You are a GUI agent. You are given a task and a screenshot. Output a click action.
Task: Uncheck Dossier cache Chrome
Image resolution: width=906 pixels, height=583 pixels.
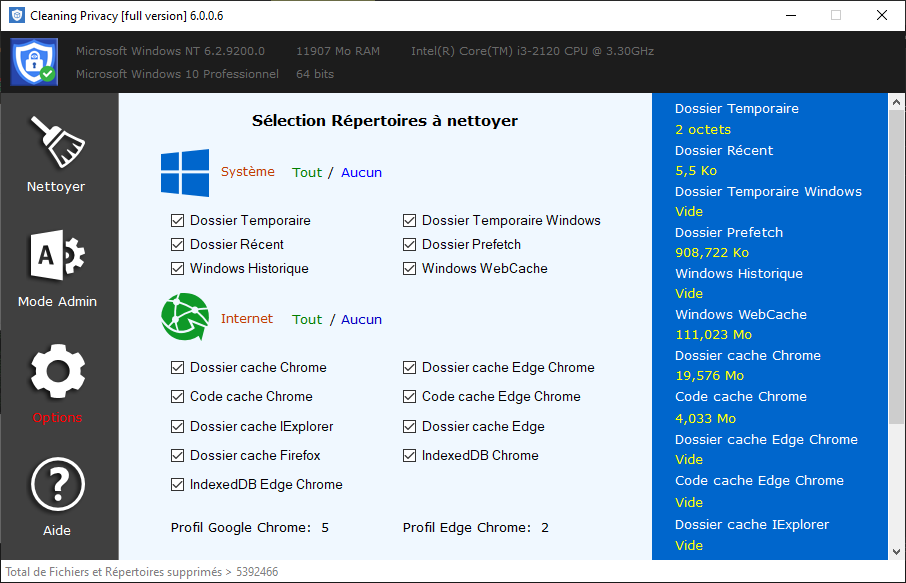point(177,367)
